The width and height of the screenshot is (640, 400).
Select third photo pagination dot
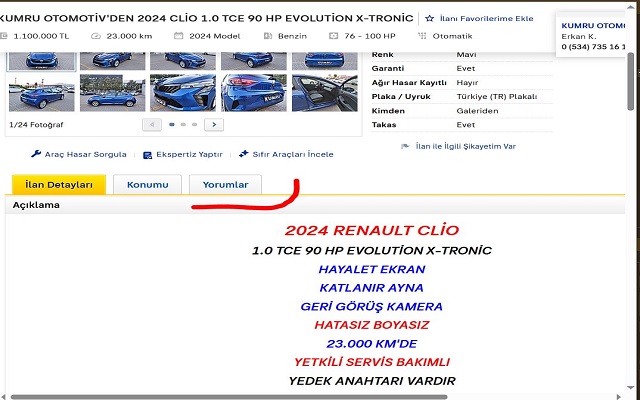point(194,124)
